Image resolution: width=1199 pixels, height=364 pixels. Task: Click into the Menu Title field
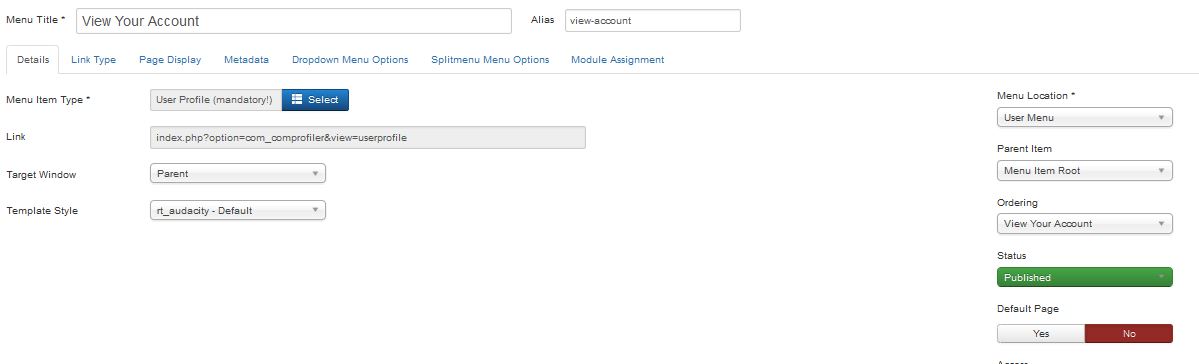point(294,21)
